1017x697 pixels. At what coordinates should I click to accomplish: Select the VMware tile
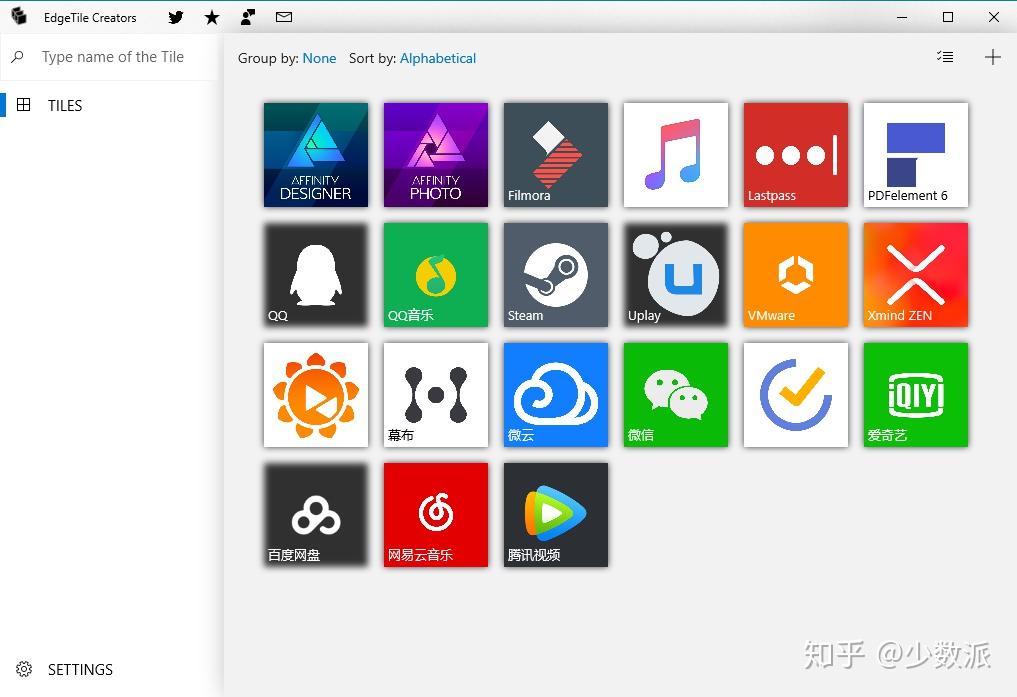[x=796, y=275]
